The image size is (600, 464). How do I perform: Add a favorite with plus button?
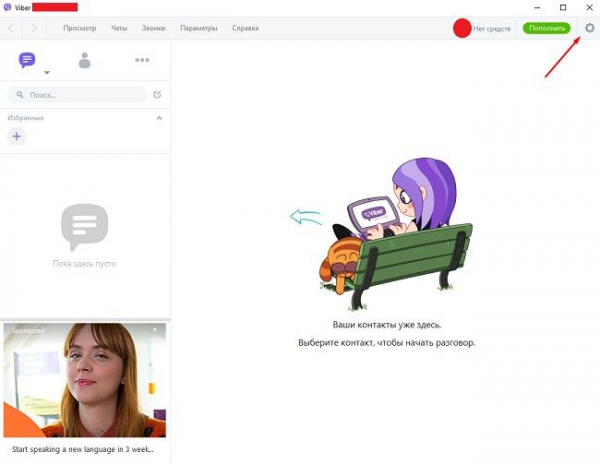[16, 136]
